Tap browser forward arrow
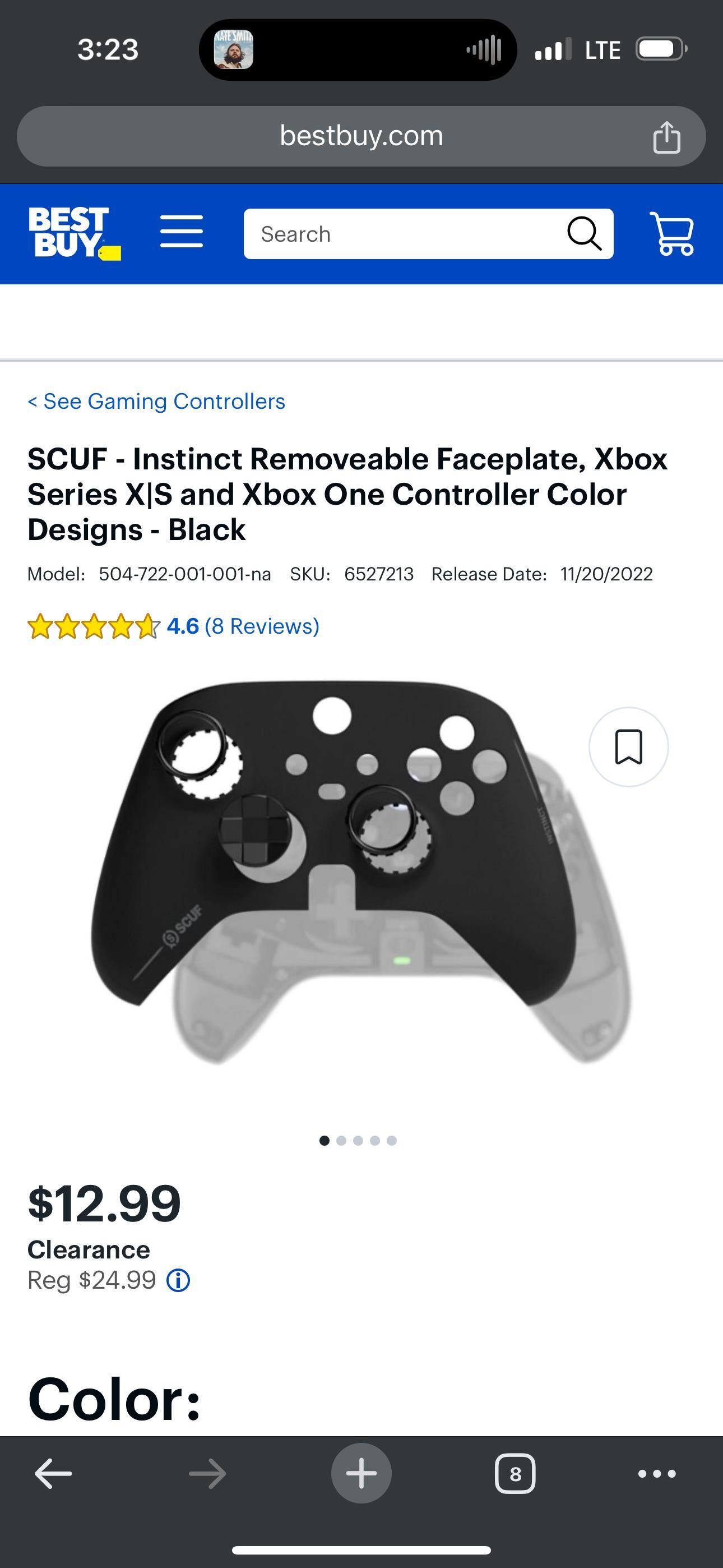This screenshot has width=723, height=1568. click(207, 1474)
